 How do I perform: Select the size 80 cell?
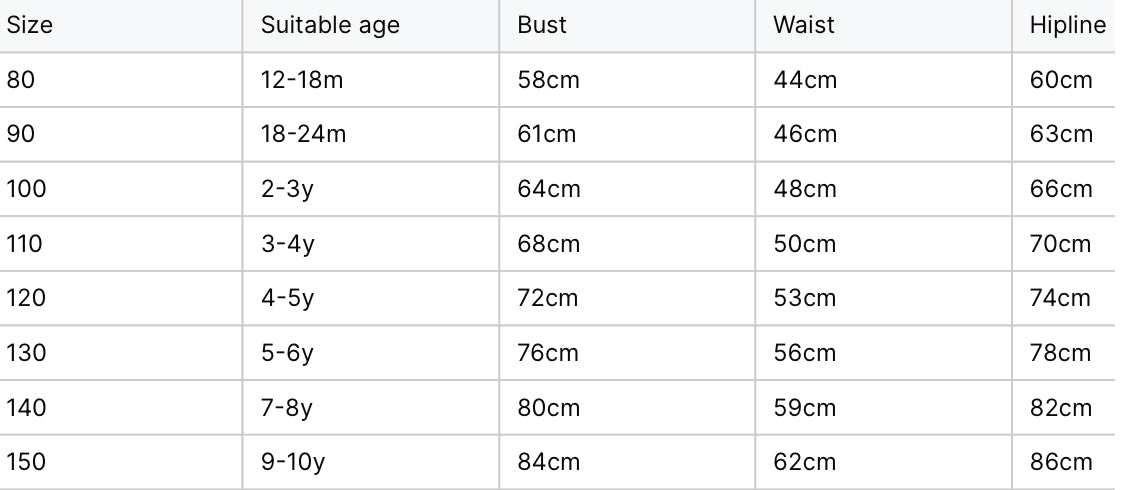[21, 80]
